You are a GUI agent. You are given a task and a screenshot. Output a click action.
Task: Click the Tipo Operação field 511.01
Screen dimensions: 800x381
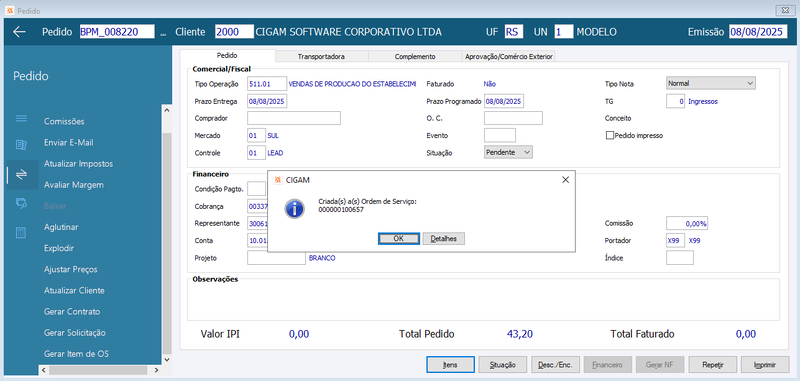click(267, 84)
